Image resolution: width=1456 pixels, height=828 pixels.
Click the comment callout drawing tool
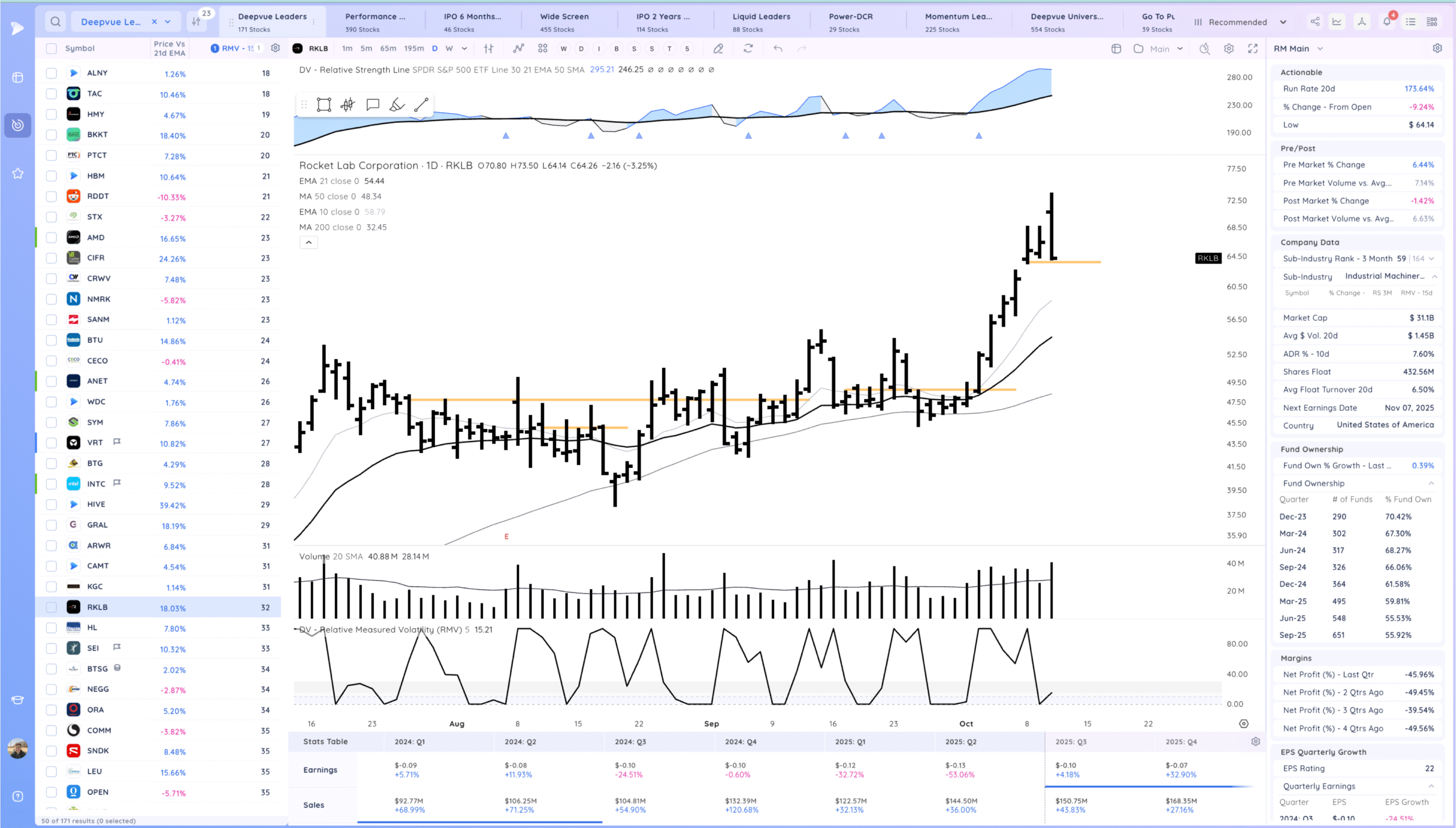(373, 105)
